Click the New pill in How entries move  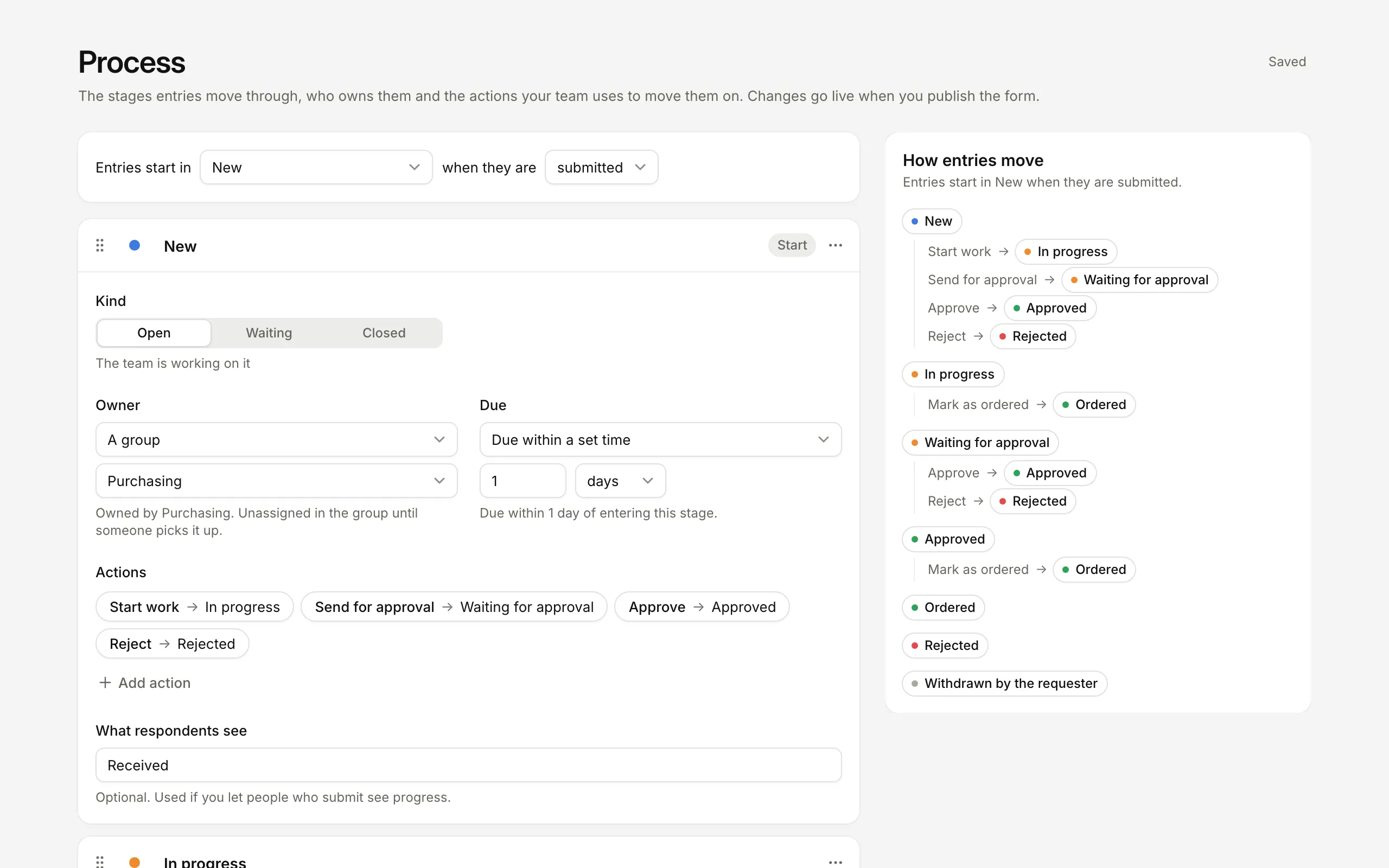pos(932,221)
